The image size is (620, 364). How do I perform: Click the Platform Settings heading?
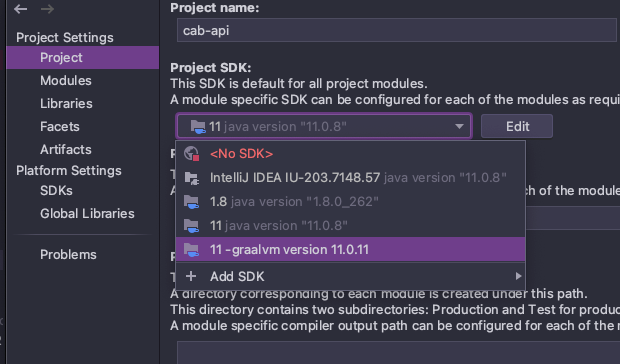pyautogui.click(x=69, y=170)
